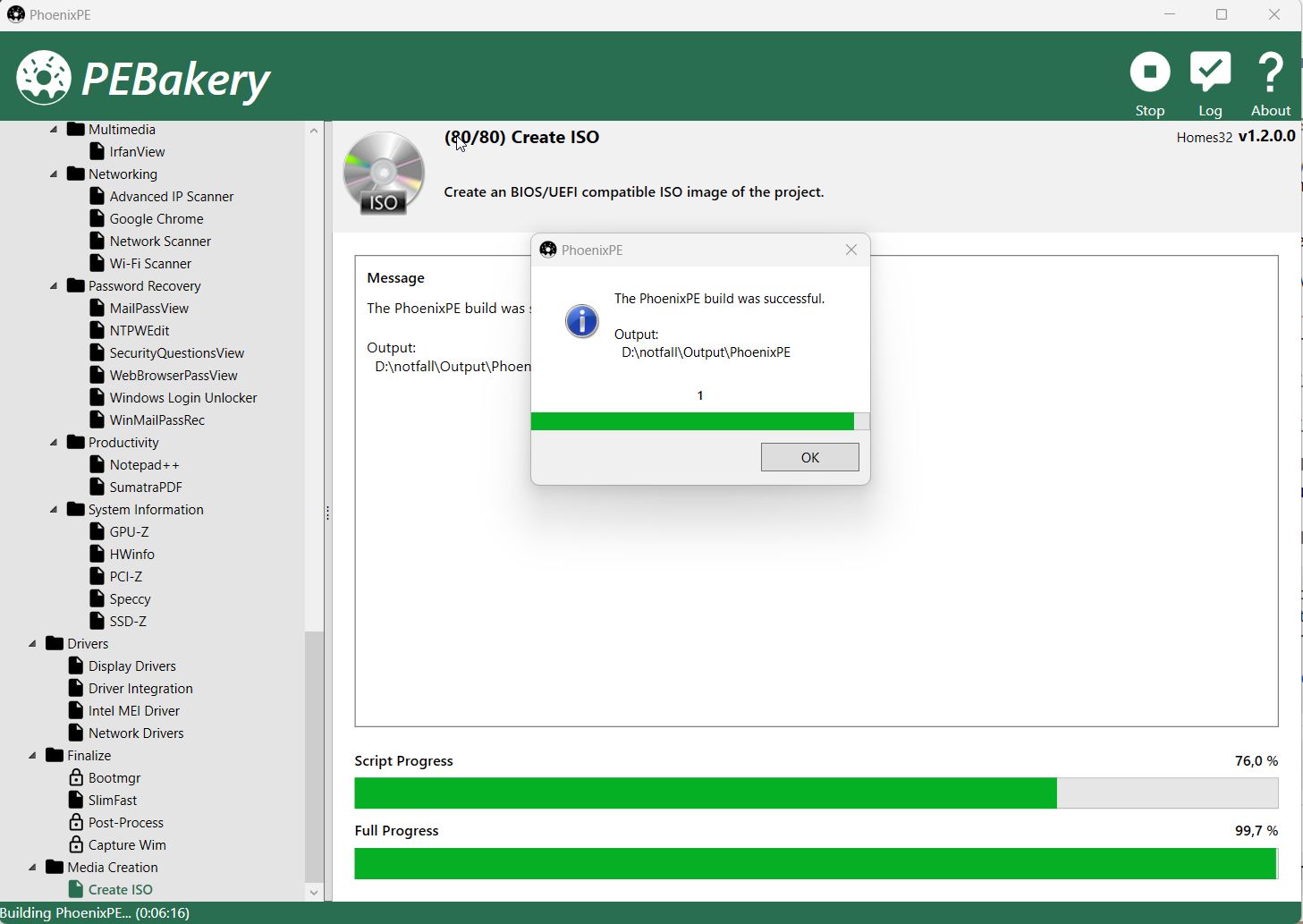Select Speccy script
This screenshot has height=924, width=1303.
[131, 598]
